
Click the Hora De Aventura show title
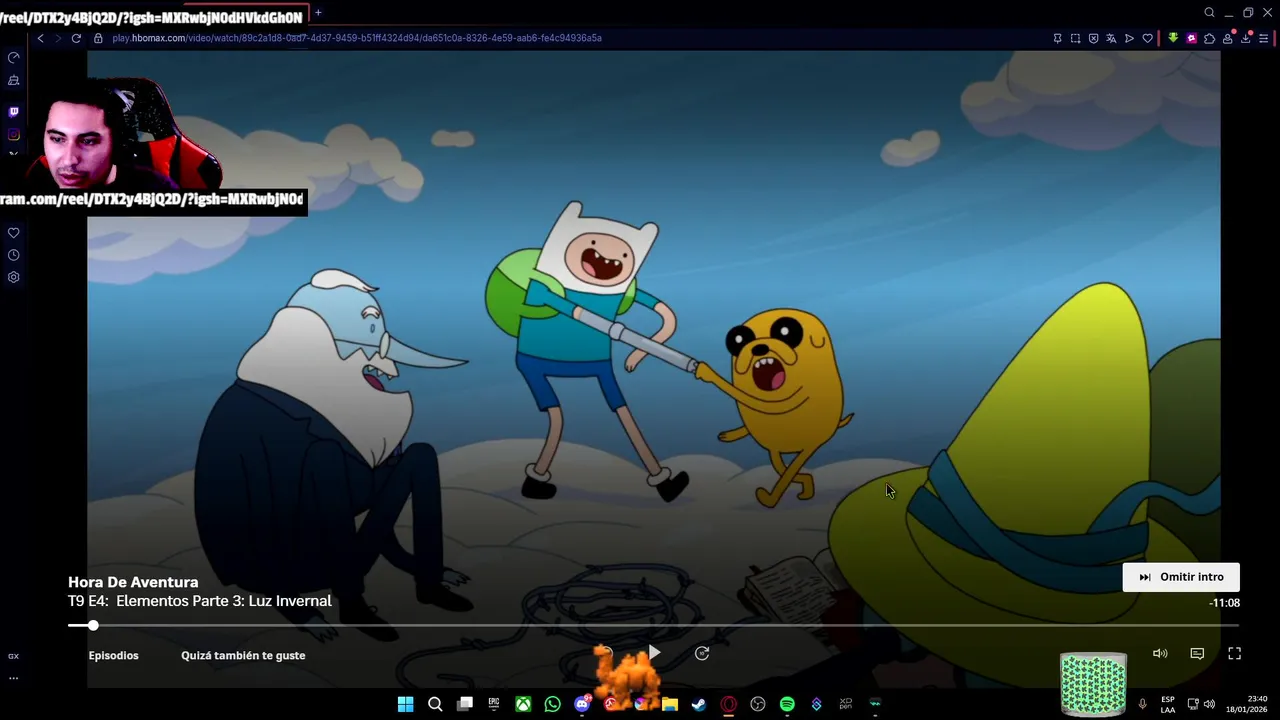133,582
